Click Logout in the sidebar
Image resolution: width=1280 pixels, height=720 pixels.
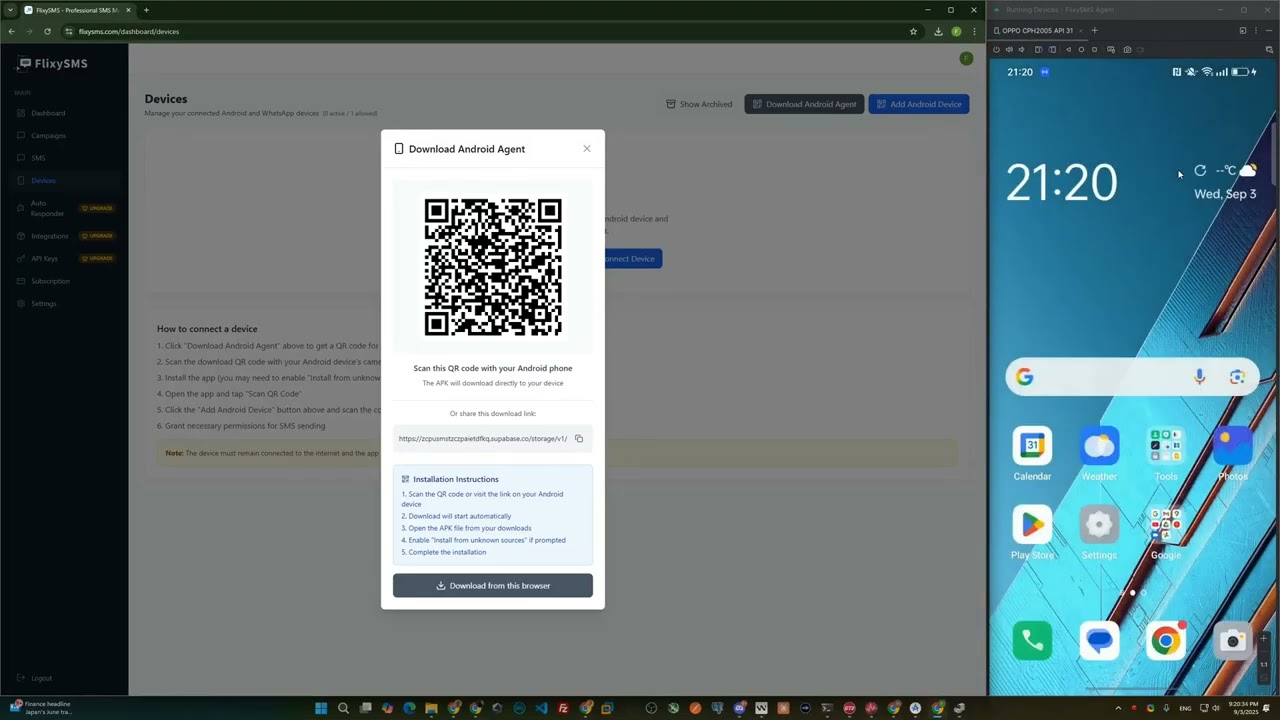[35, 678]
